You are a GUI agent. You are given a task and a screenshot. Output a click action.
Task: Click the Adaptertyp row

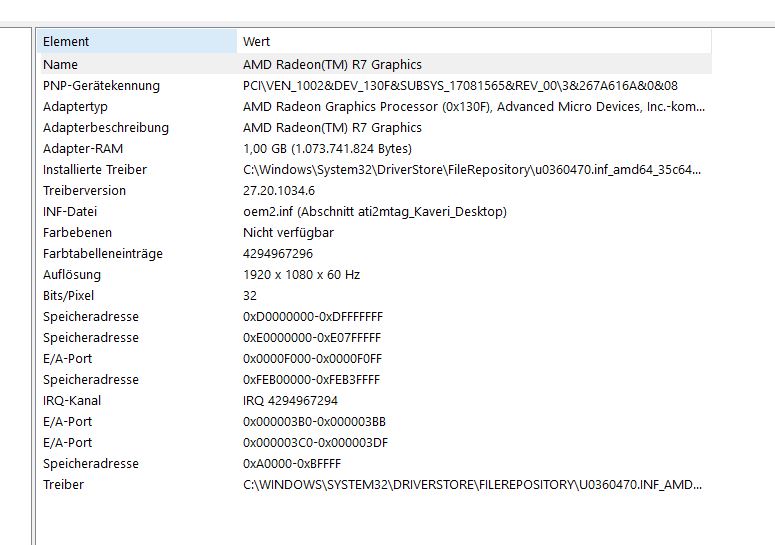coord(76,106)
